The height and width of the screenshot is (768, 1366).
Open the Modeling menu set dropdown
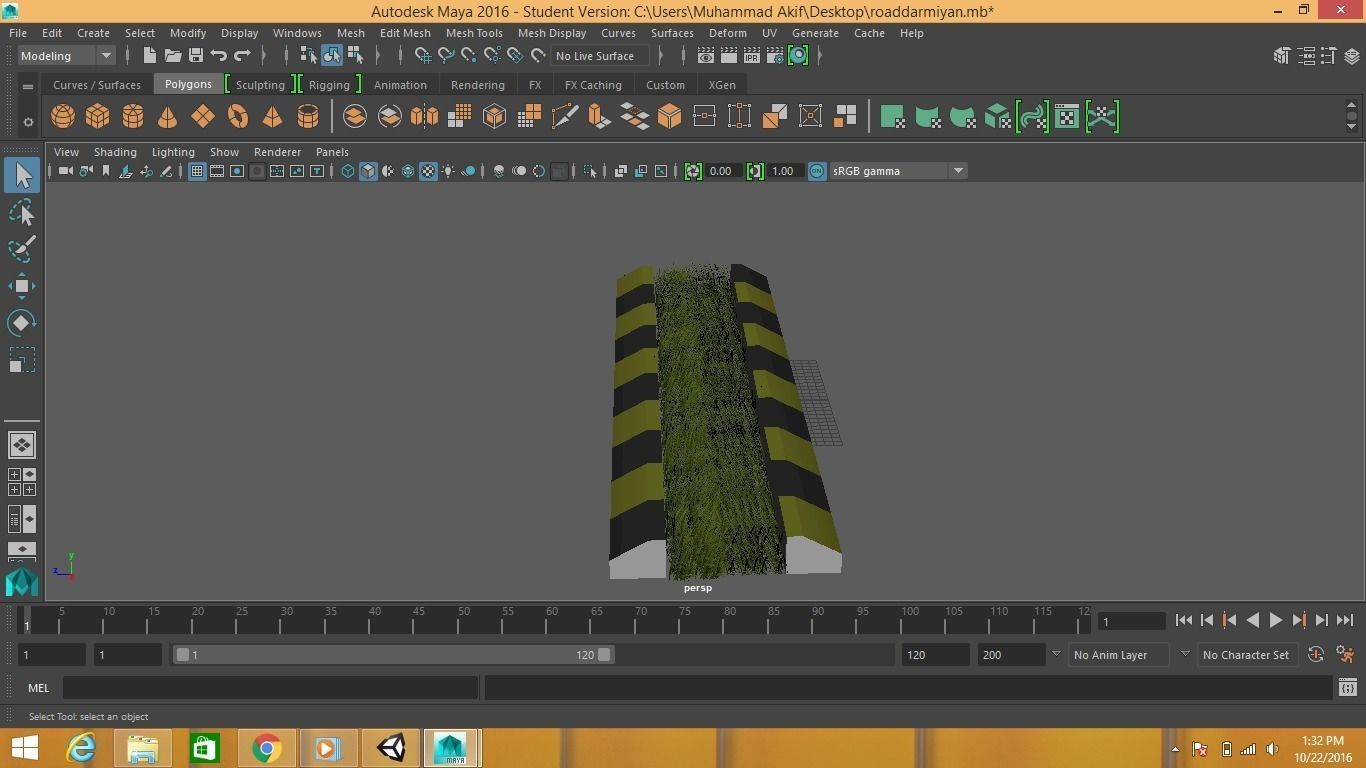click(67, 56)
